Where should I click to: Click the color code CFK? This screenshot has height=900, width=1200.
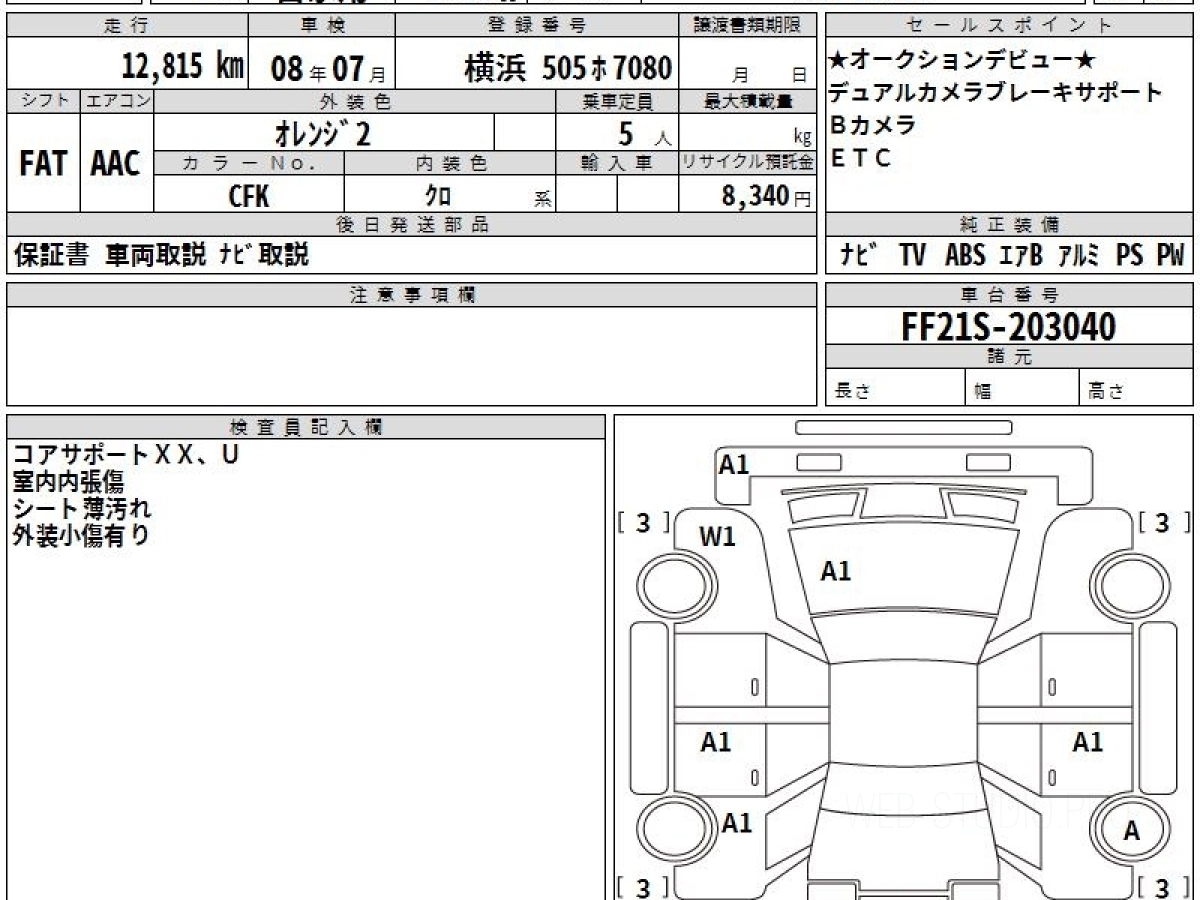point(249,196)
